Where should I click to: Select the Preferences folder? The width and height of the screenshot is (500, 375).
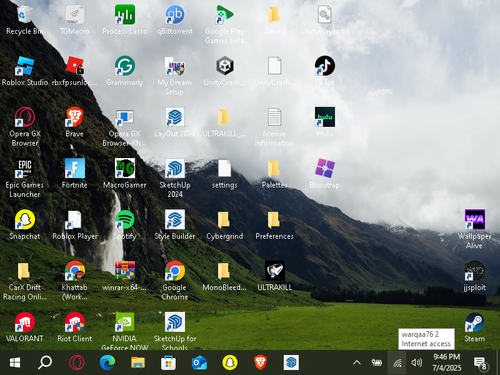click(274, 220)
